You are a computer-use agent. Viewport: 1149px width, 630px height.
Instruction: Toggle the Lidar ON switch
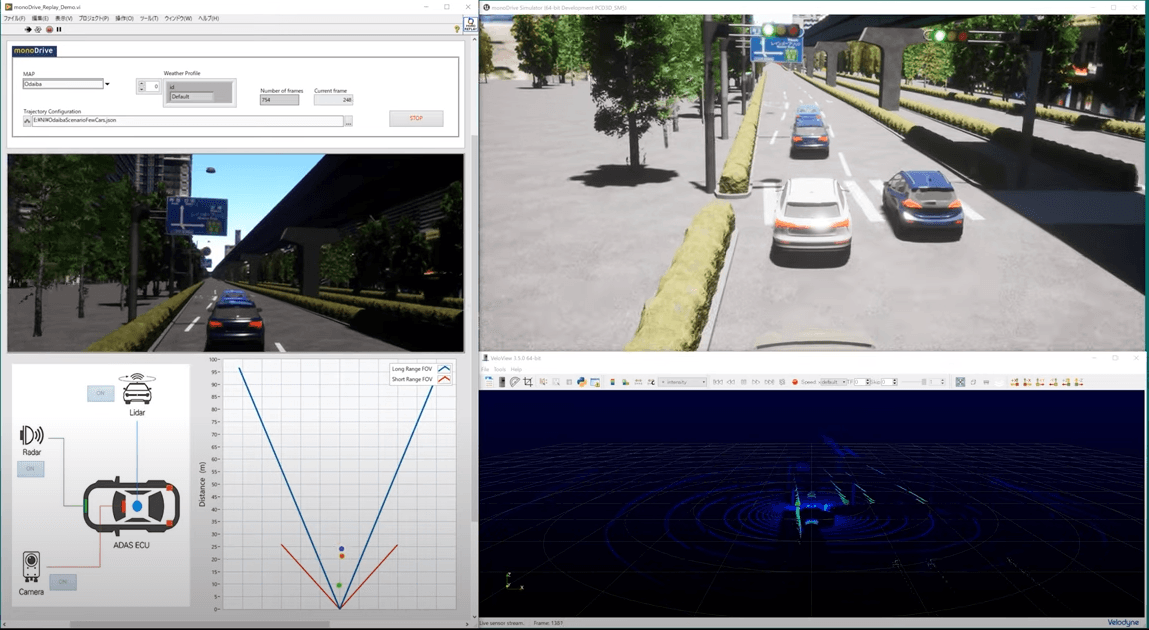100,394
